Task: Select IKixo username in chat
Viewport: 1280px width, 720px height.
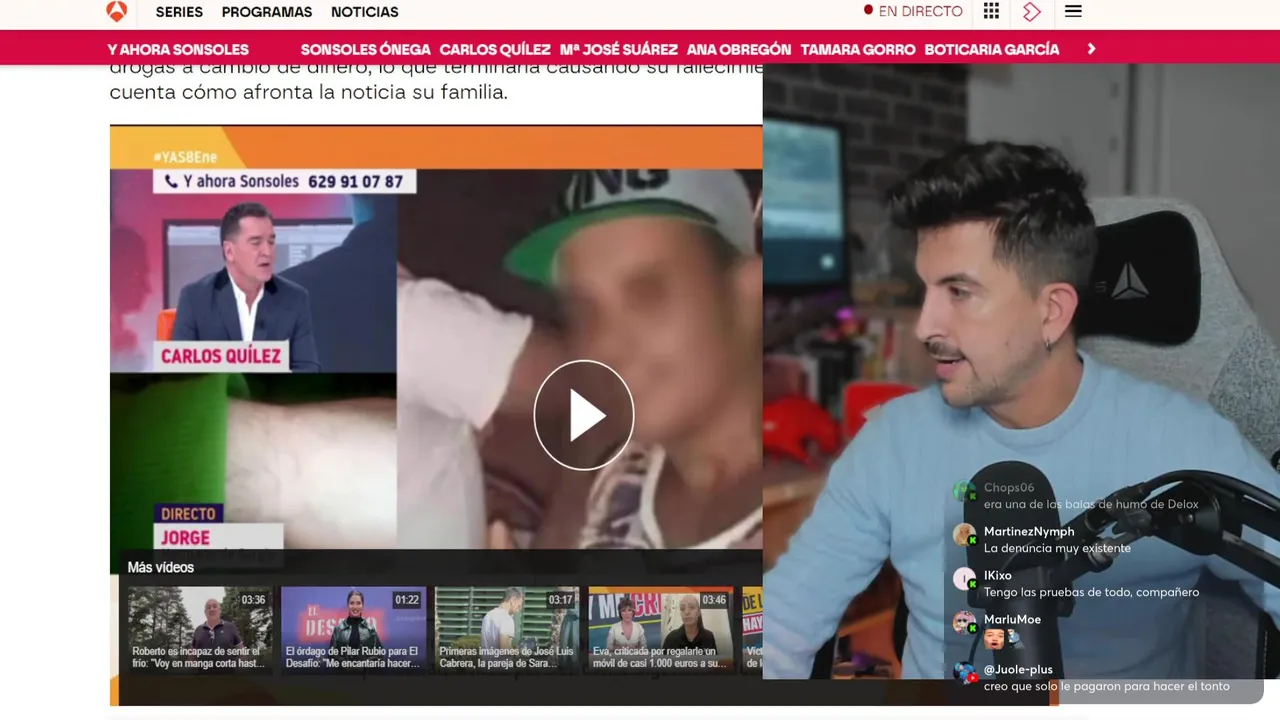Action: click(x=998, y=576)
